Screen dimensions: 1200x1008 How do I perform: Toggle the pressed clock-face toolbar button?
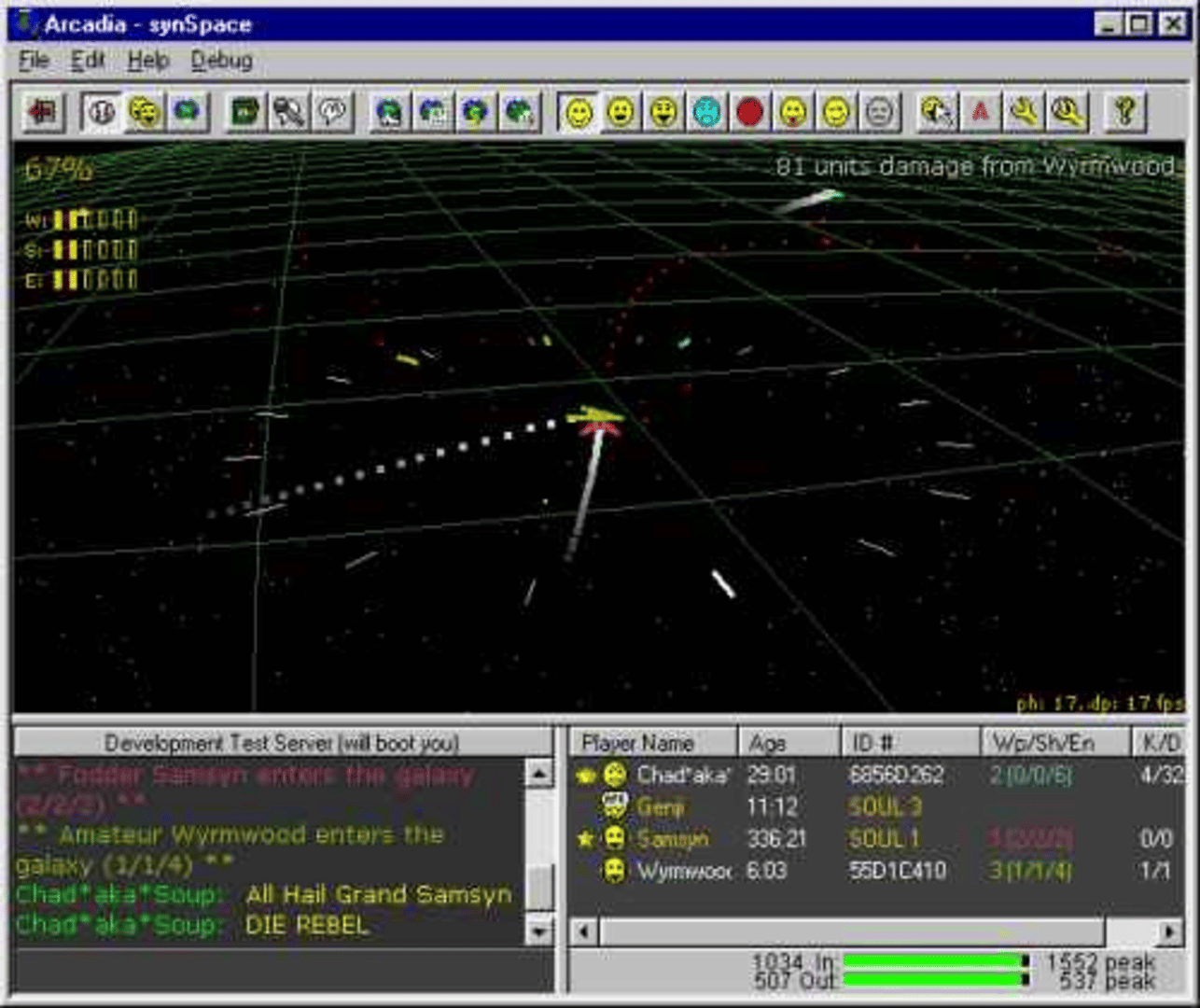tap(101, 113)
